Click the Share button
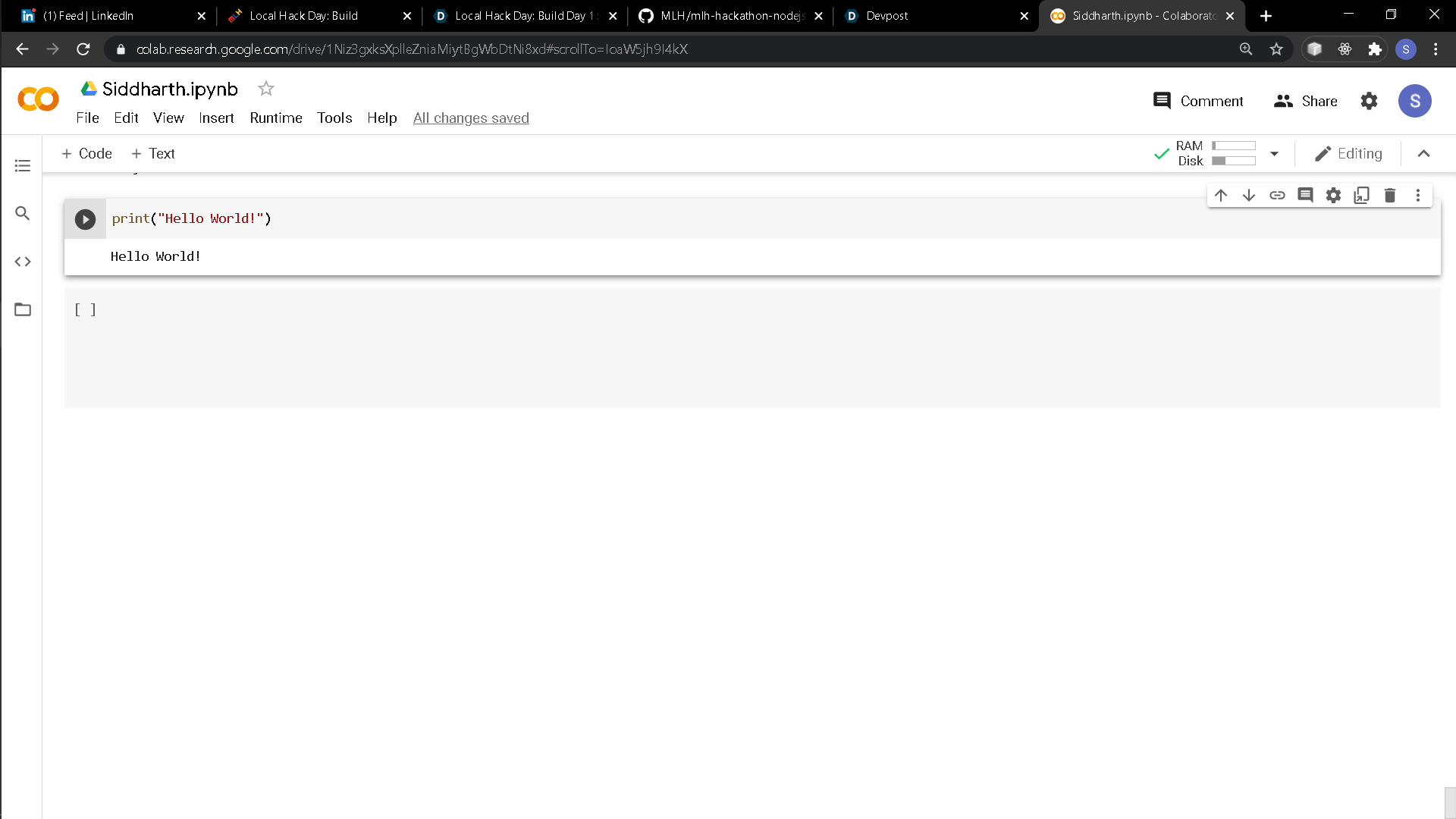This screenshot has width=1456, height=819. click(x=1306, y=101)
